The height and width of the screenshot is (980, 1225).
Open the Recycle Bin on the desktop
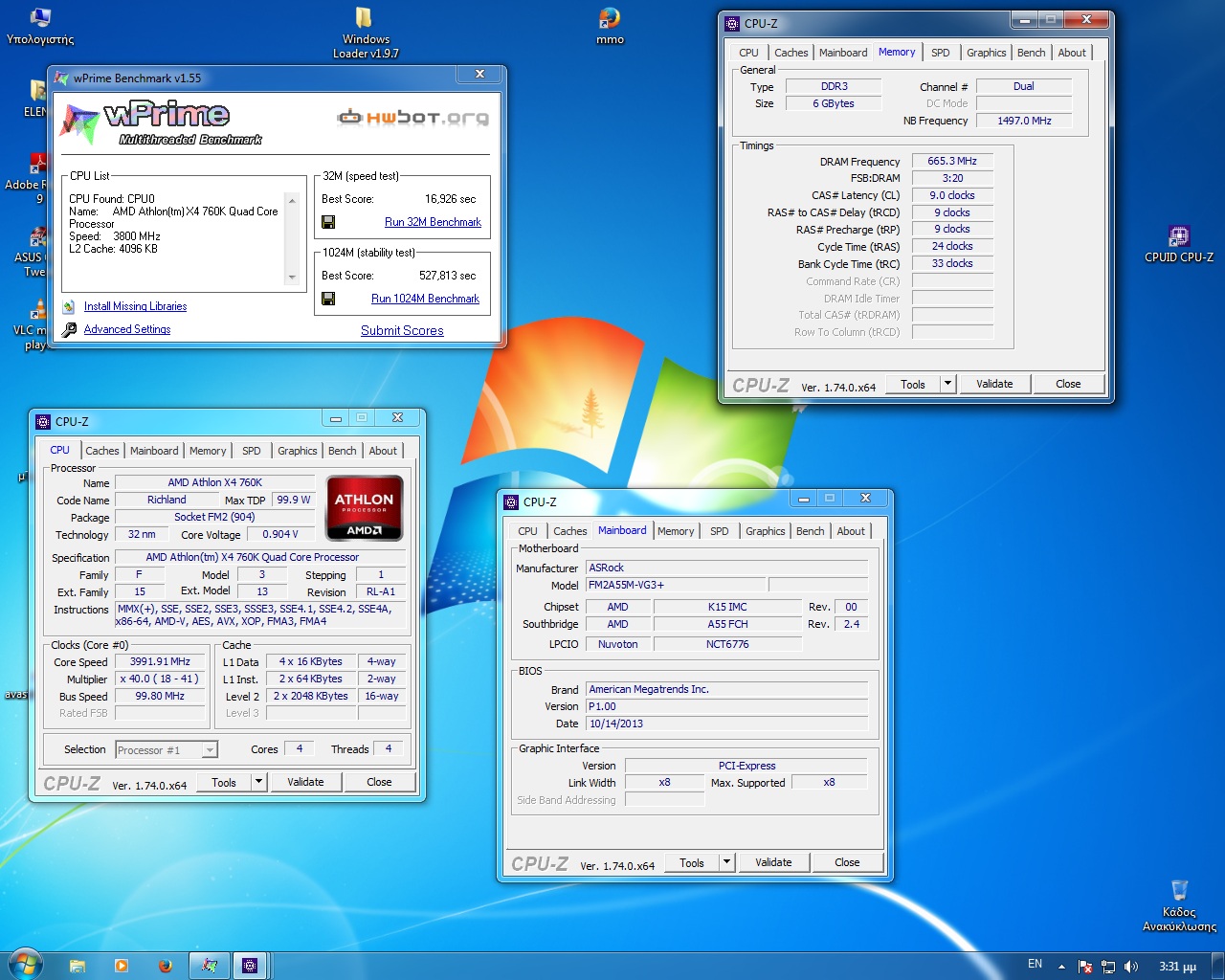1179,904
